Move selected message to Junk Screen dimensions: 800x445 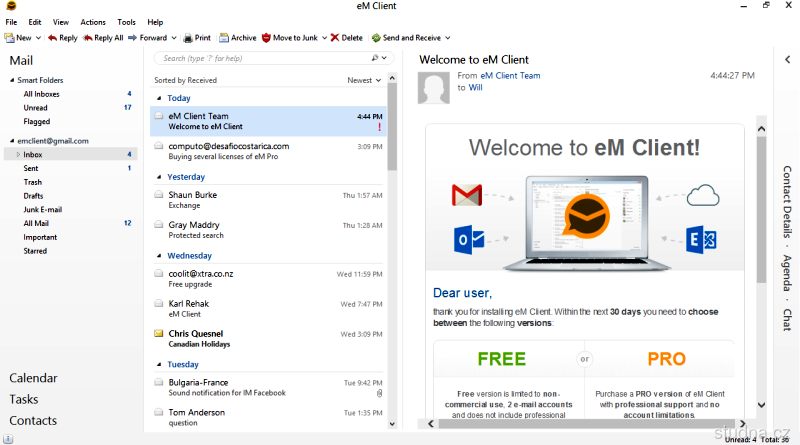pyautogui.click(x=290, y=38)
